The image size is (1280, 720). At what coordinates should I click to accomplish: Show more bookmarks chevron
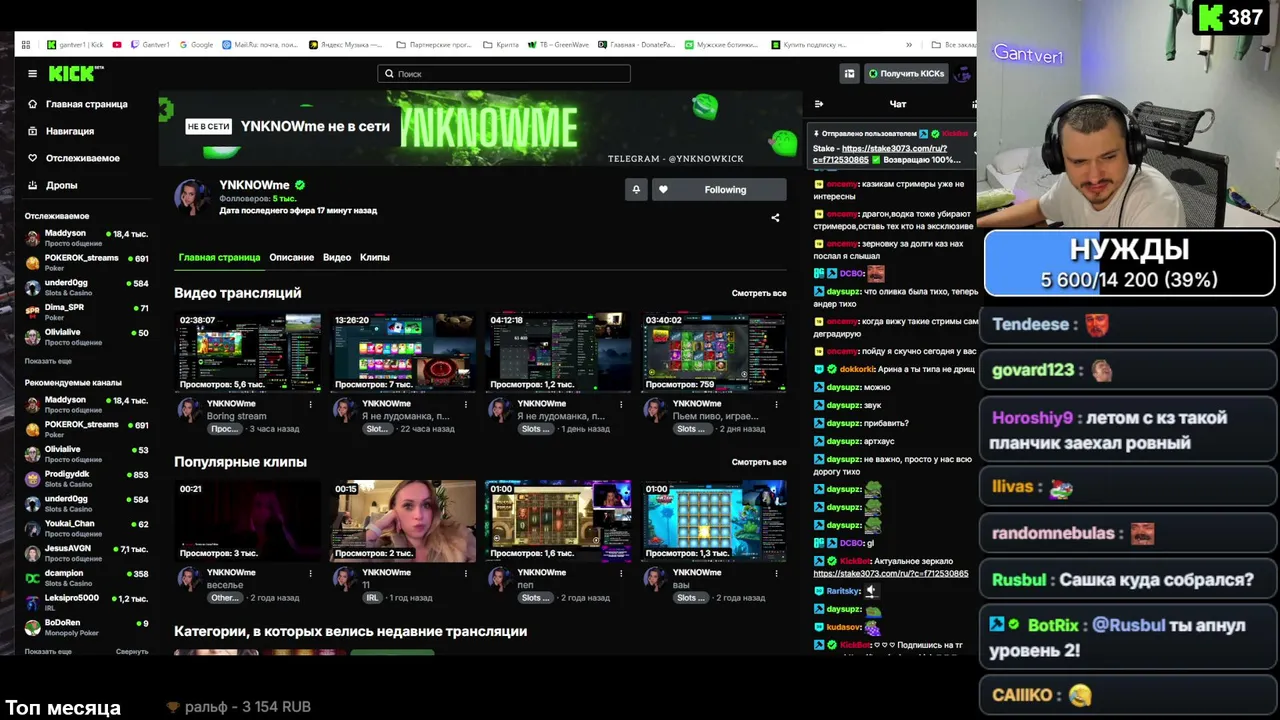[909, 44]
